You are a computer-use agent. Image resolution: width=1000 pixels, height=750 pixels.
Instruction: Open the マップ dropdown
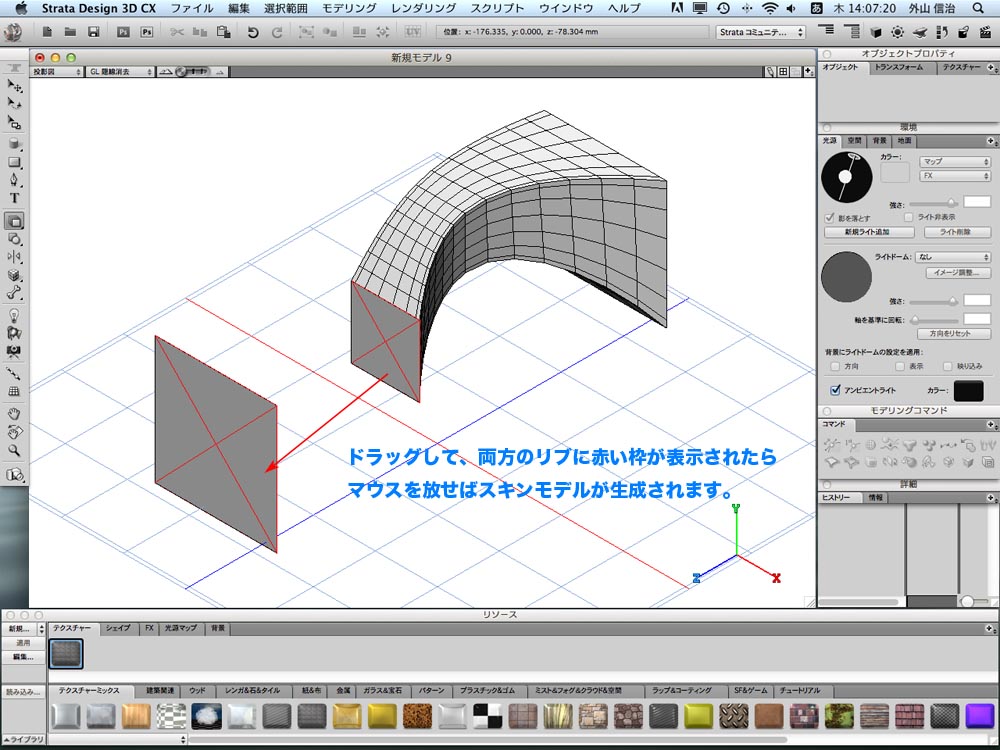pyautogui.click(x=955, y=161)
